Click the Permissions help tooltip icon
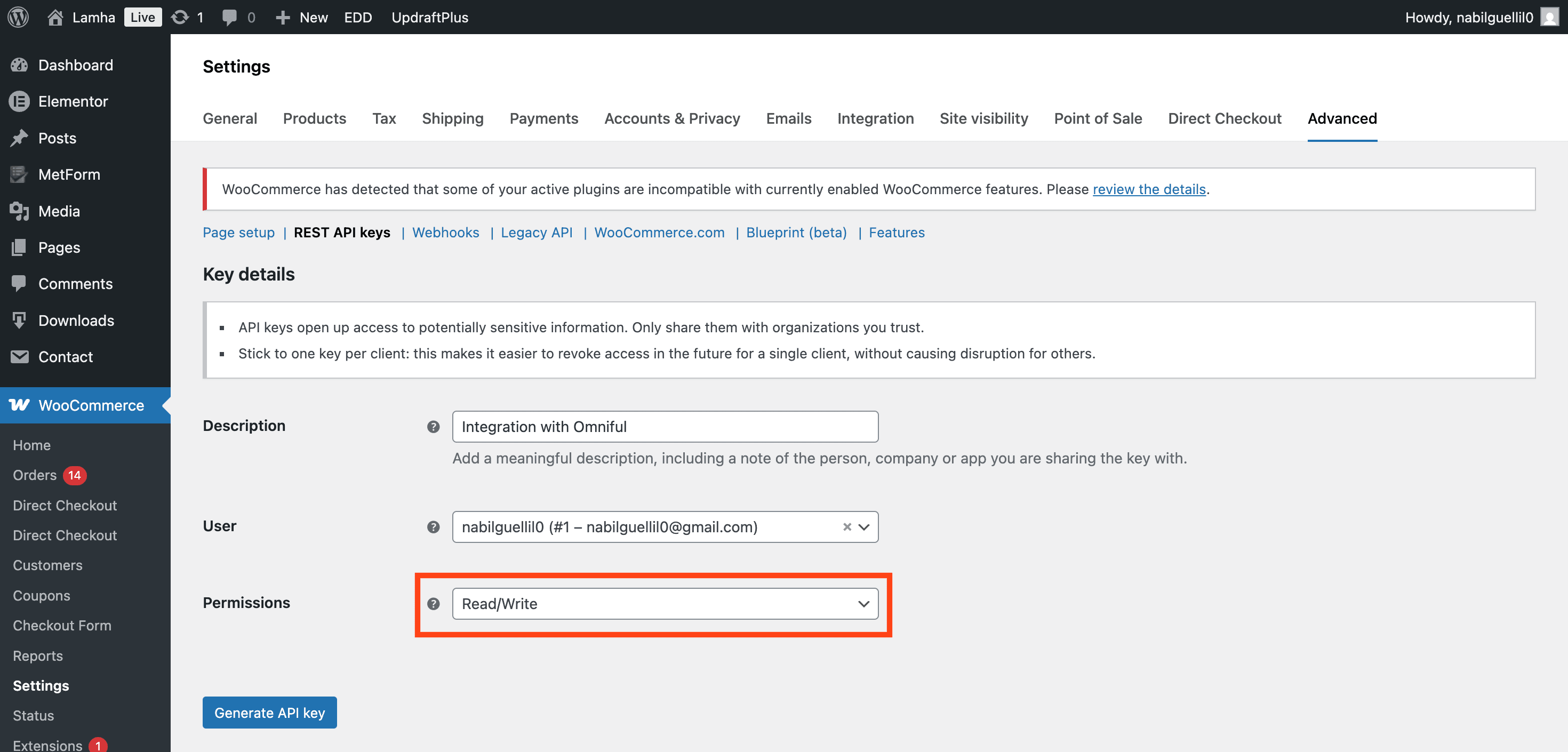Screen dimensions: 1568x752 [x=433, y=603]
